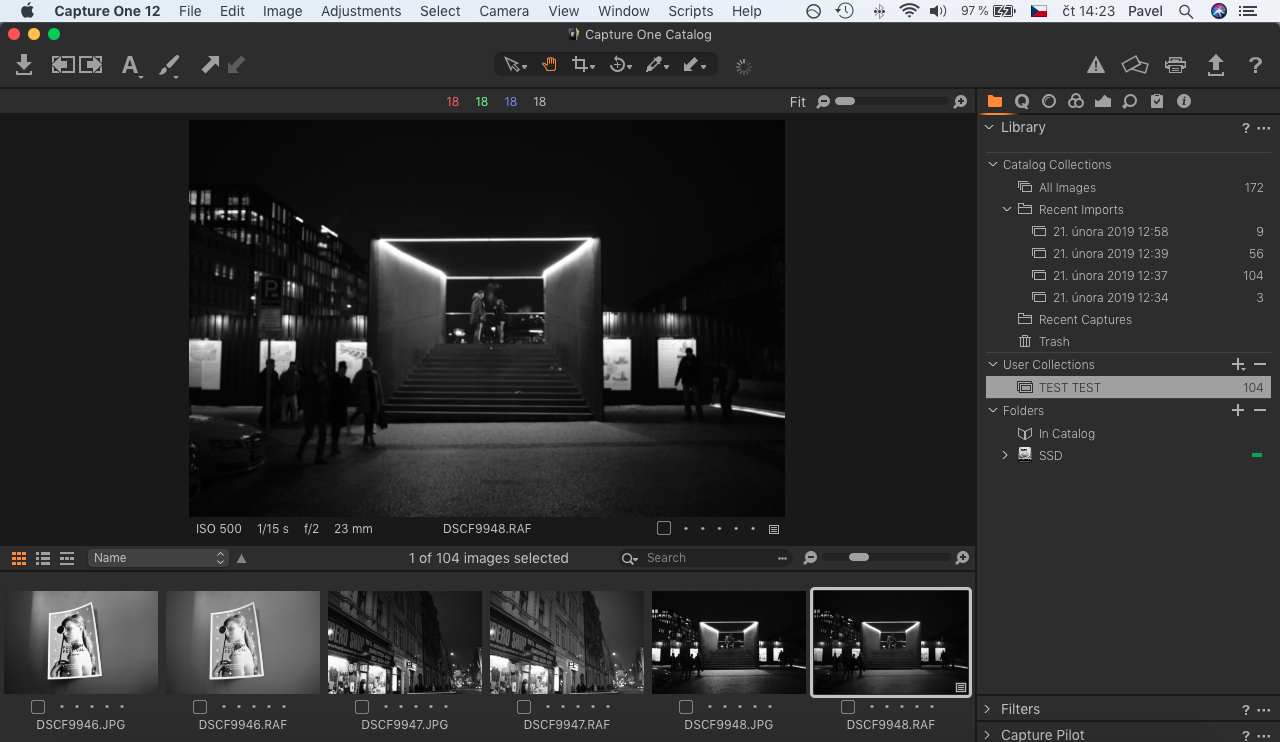Open the Name sort dropdown

pyautogui.click(x=158, y=558)
